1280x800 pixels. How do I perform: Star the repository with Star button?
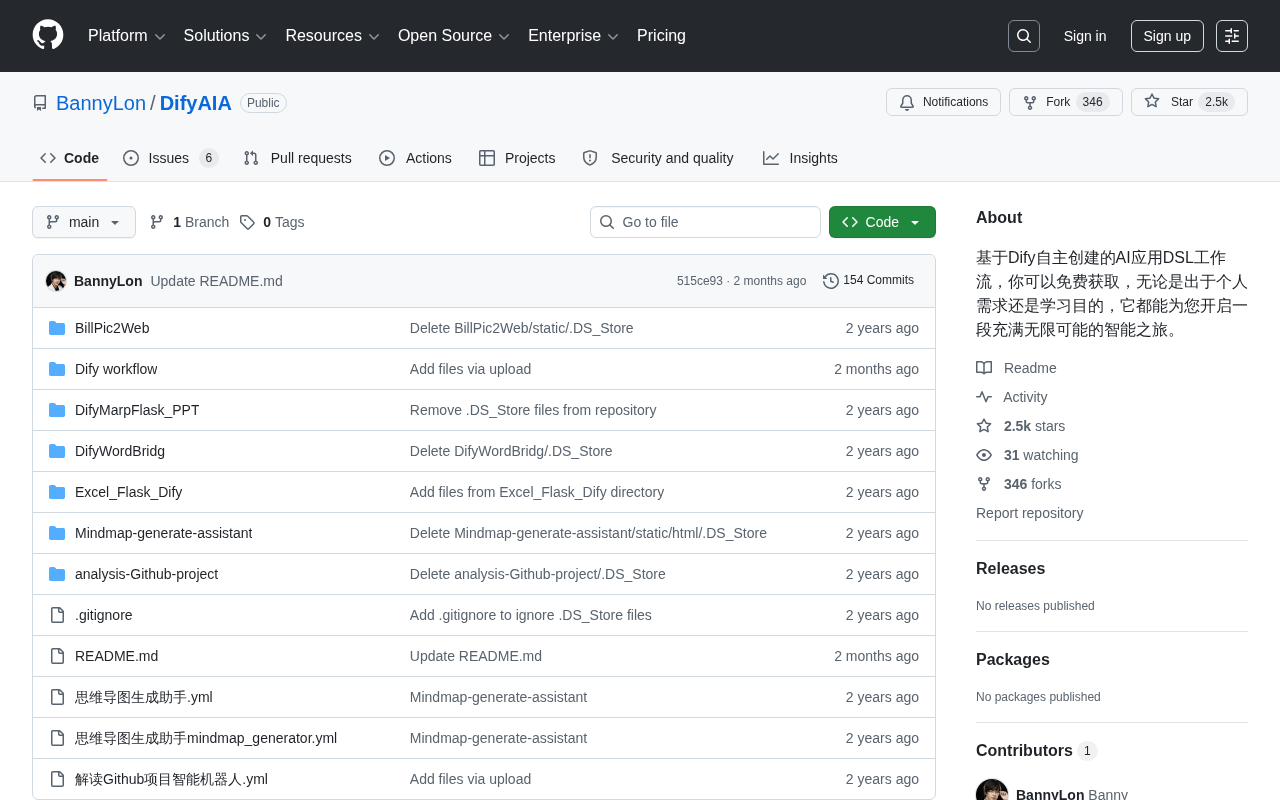[x=1189, y=102]
